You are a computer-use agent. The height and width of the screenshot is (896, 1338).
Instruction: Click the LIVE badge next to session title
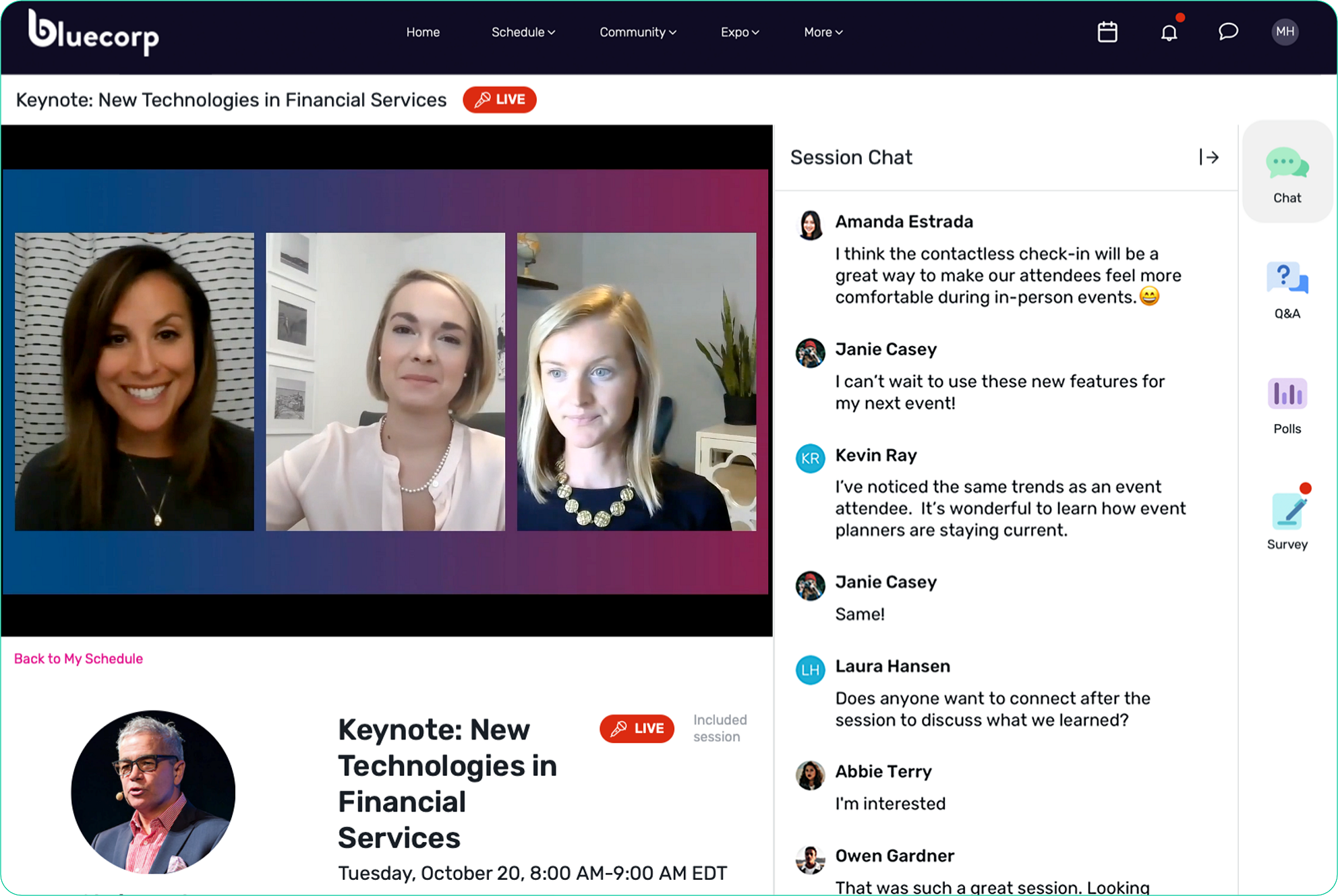[x=499, y=99]
